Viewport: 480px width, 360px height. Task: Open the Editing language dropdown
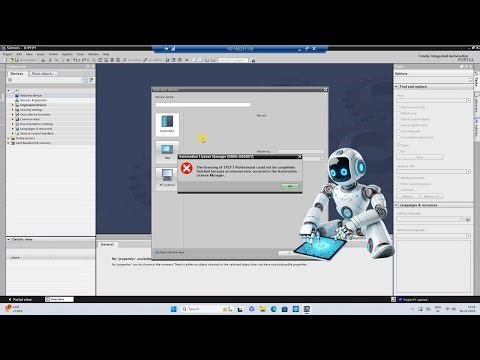[462, 219]
